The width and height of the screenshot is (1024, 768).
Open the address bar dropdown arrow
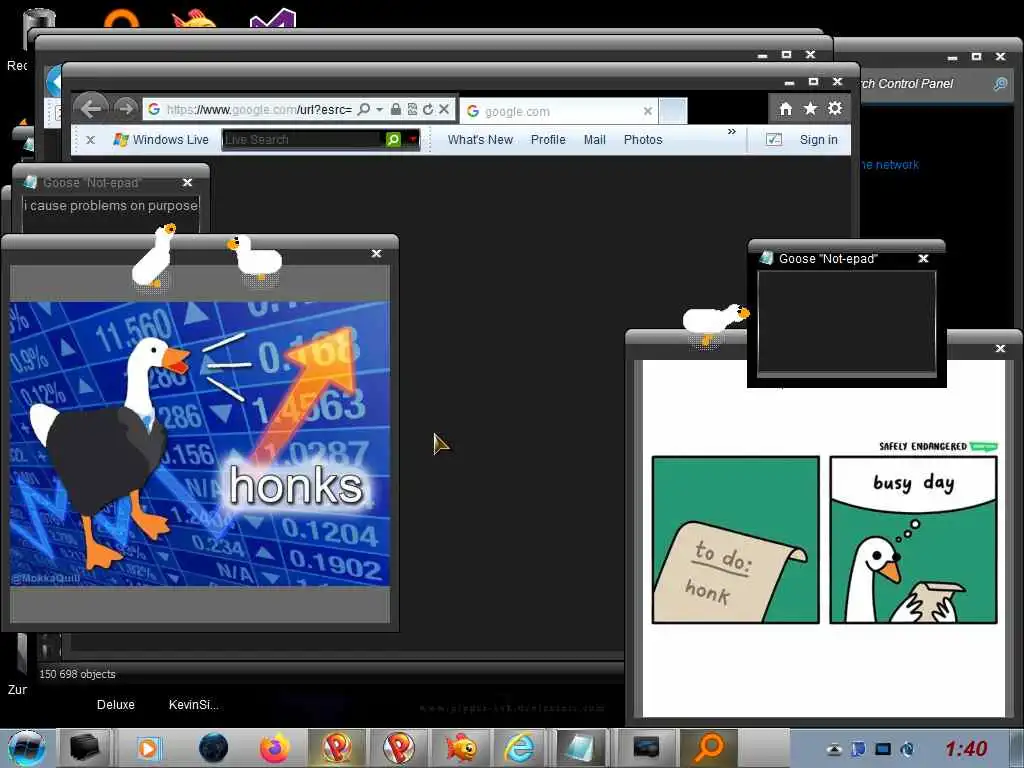[379, 109]
